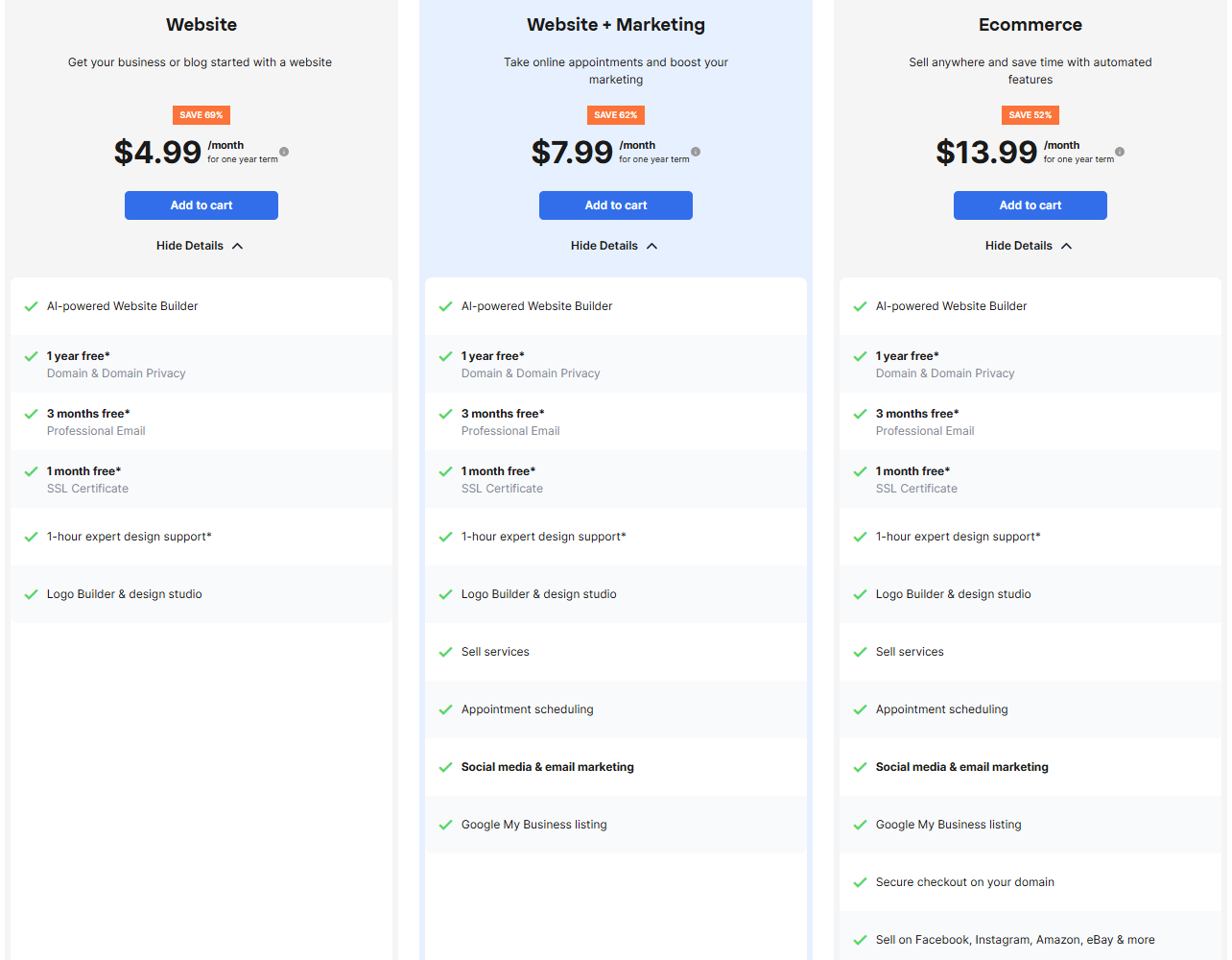The image size is (1232, 960).
Task: Click SAVE 62% badge on Marketing plan
Action: (616, 115)
